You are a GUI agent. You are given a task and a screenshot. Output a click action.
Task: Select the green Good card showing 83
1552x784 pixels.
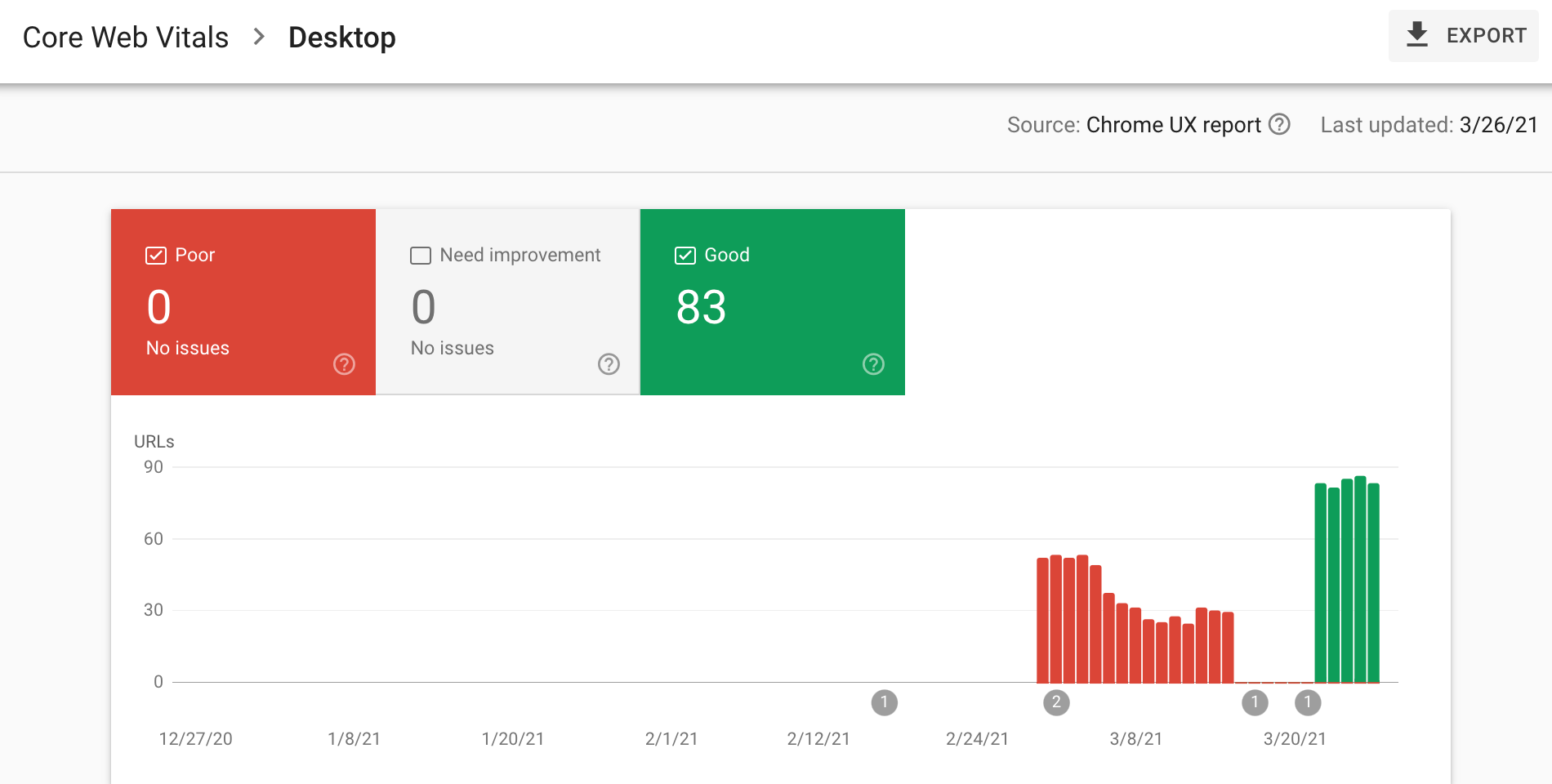click(x=772, y=302)
